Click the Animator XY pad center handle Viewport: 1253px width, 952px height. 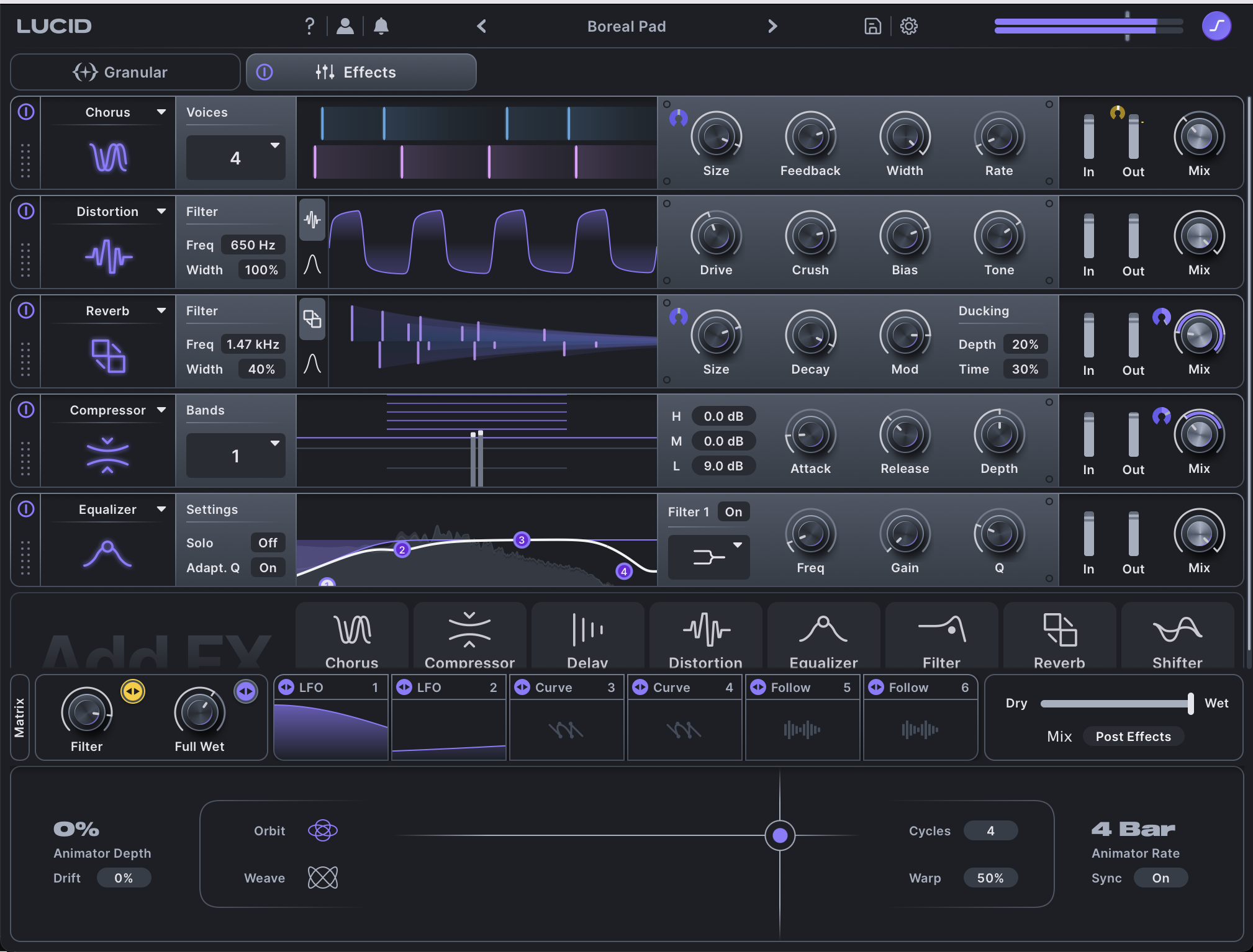pos(780,836)
